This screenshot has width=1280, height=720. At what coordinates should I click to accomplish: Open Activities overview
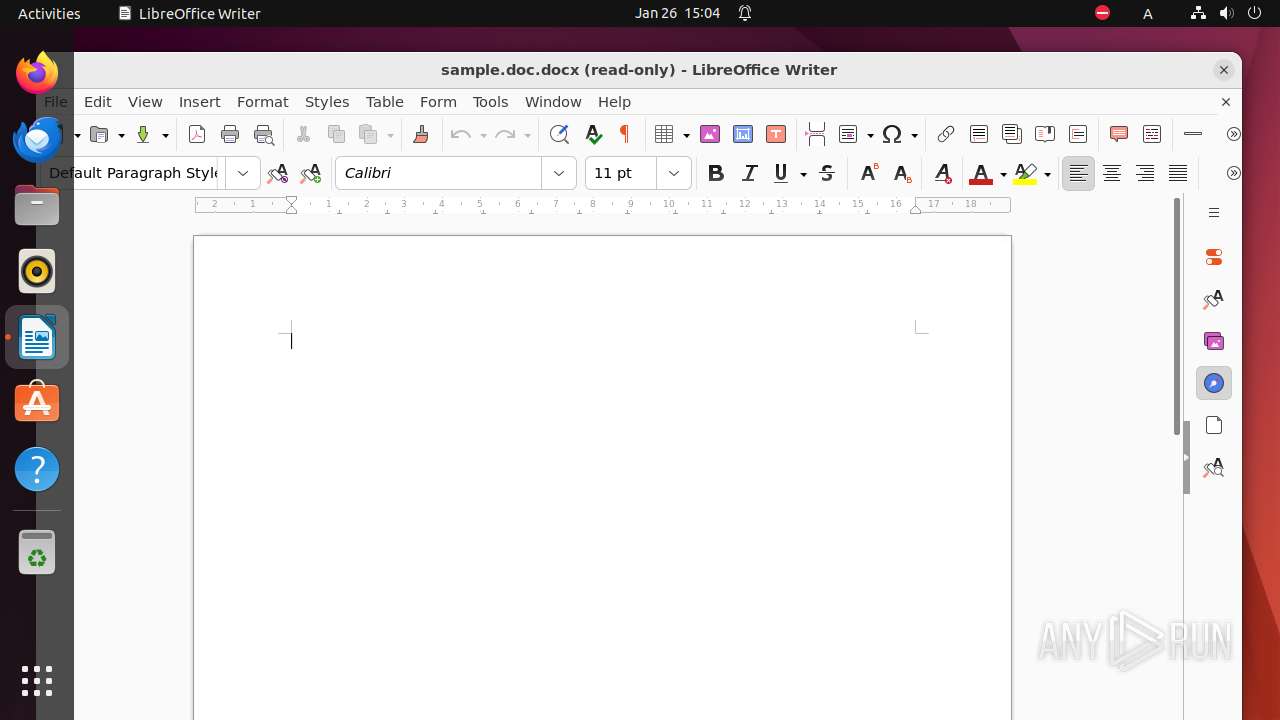coord(49,13)
